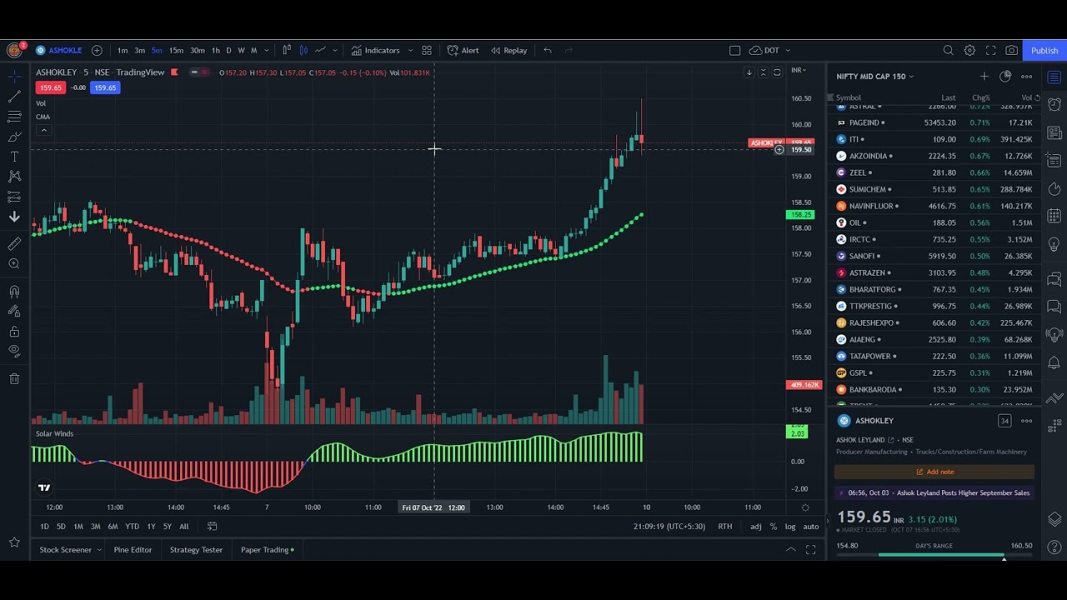1067x600 pixels.
Task: Create an Alert
Action: (463, 50)
